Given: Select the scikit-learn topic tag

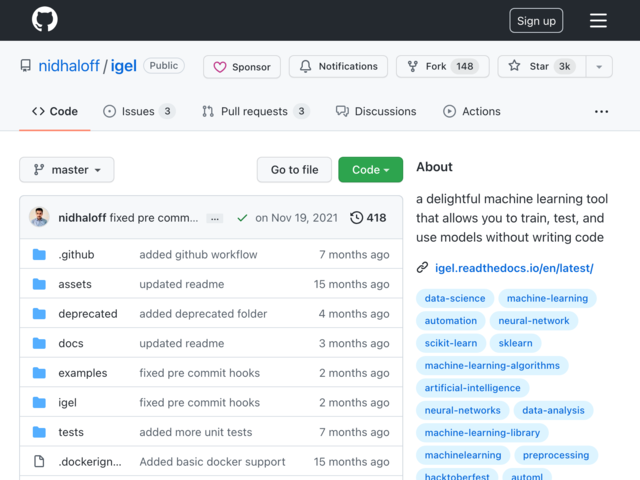Looking at the screenshot, I should 451,343.
